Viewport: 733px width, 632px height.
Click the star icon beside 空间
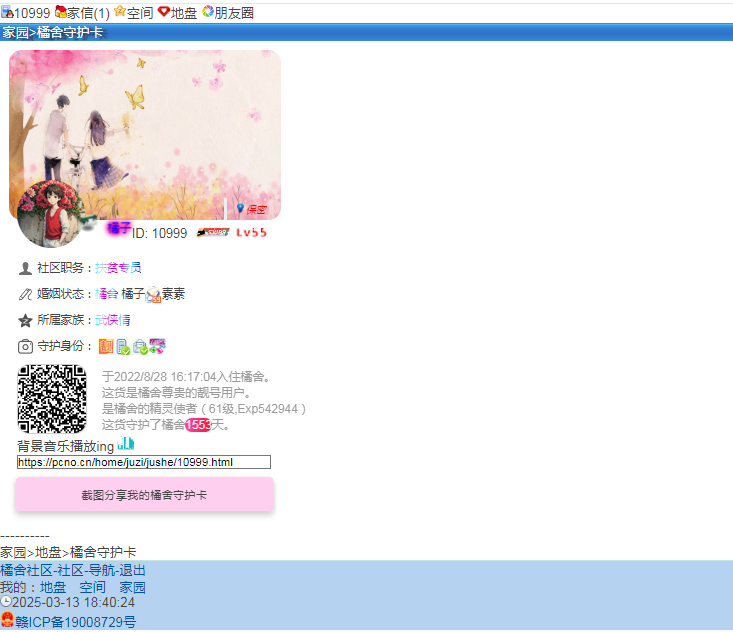click(x=120, y=11)
